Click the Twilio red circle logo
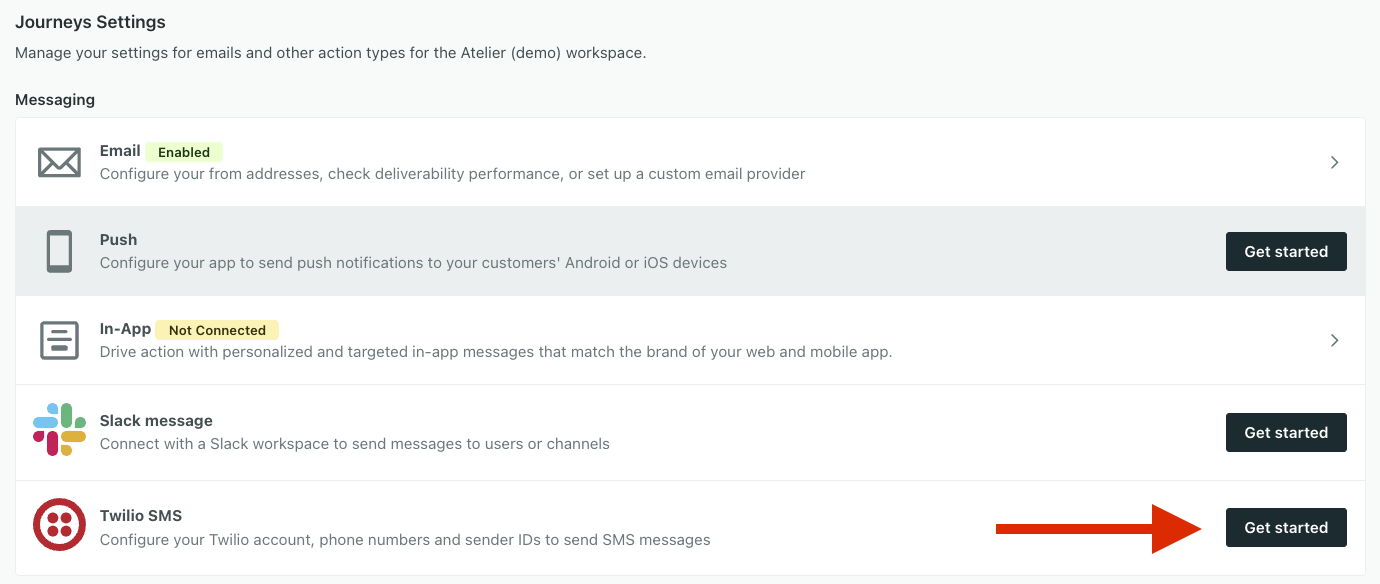Screen dimensions: 1380x584 point(59,525)
